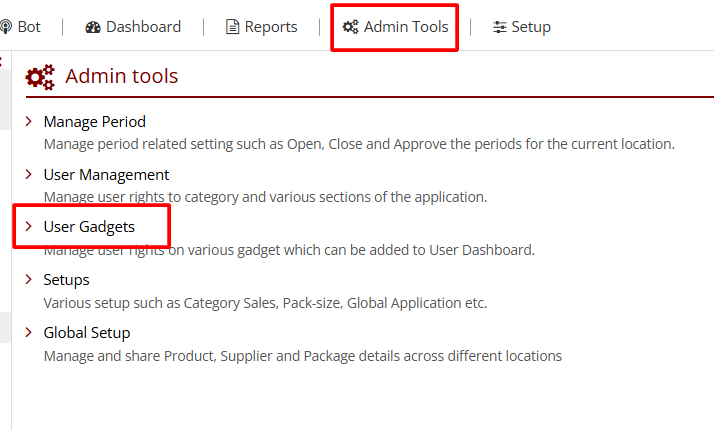Open the Dashboard menu label
Image resolution: width=714 pixels, height=430 pixels.
click(143, 27)
